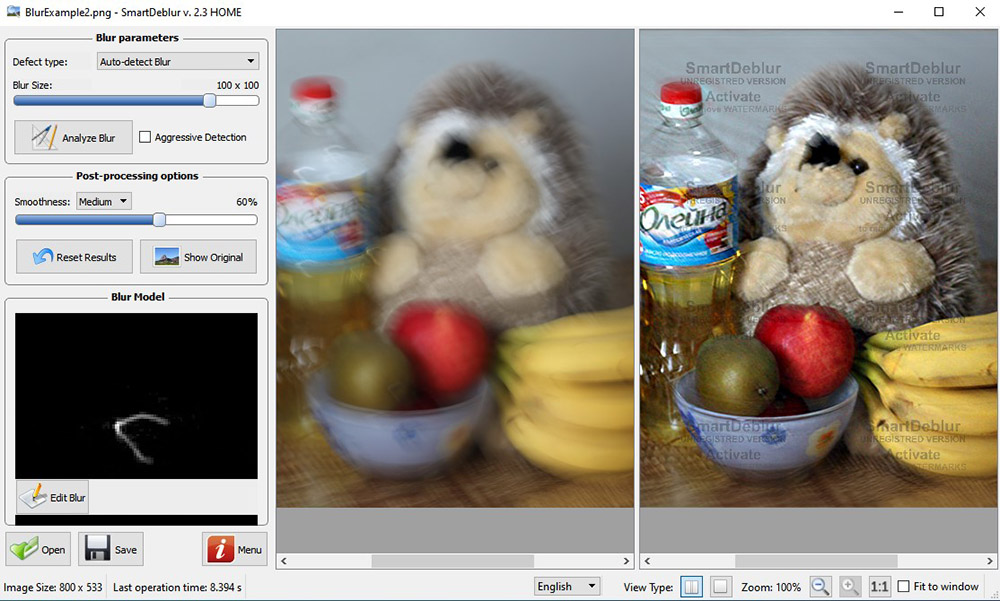1000x601 pixels.
Task: Open the English language selector
Action: pyautogui.click(x=566, y=587)
